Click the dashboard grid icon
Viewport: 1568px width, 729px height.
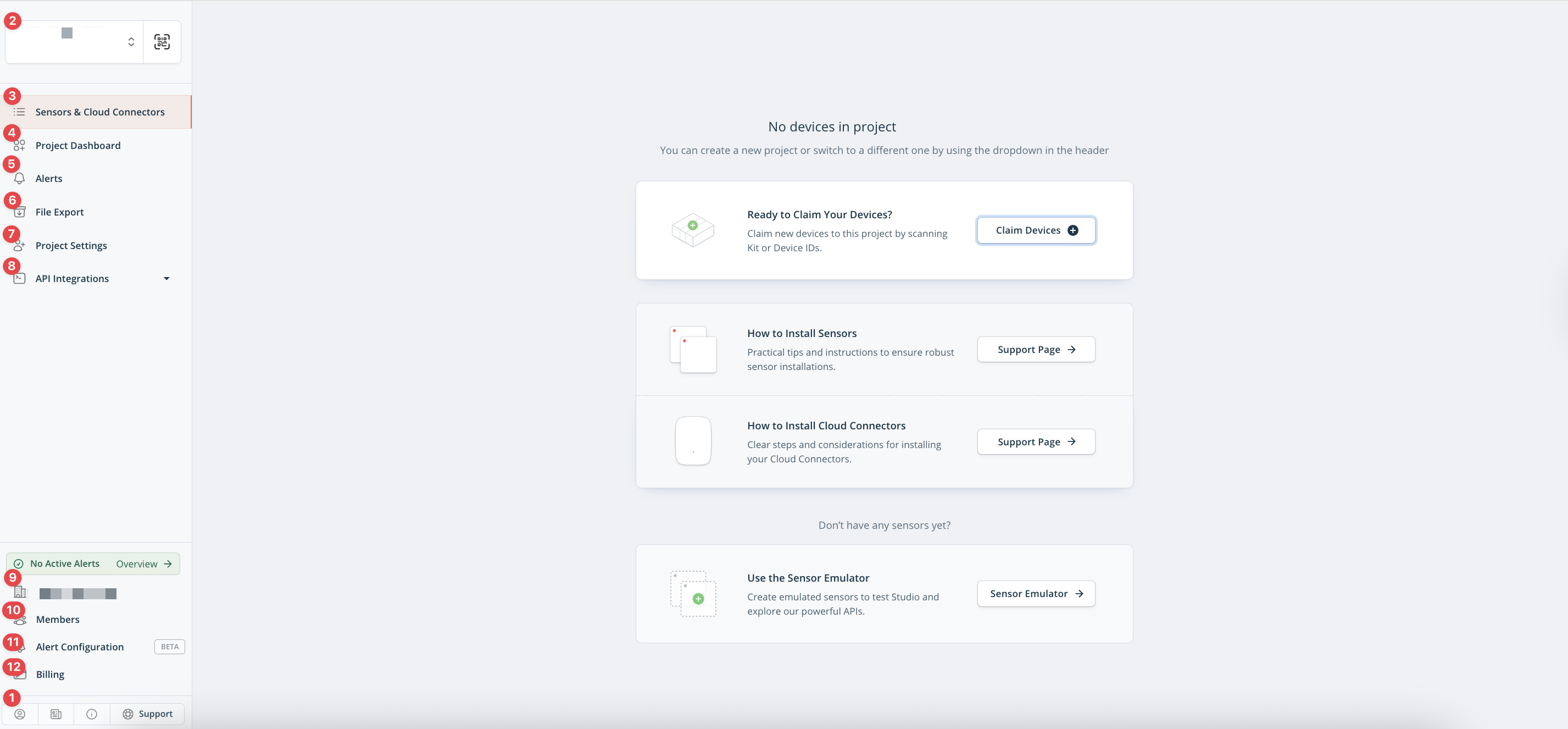tap(19, 146)
